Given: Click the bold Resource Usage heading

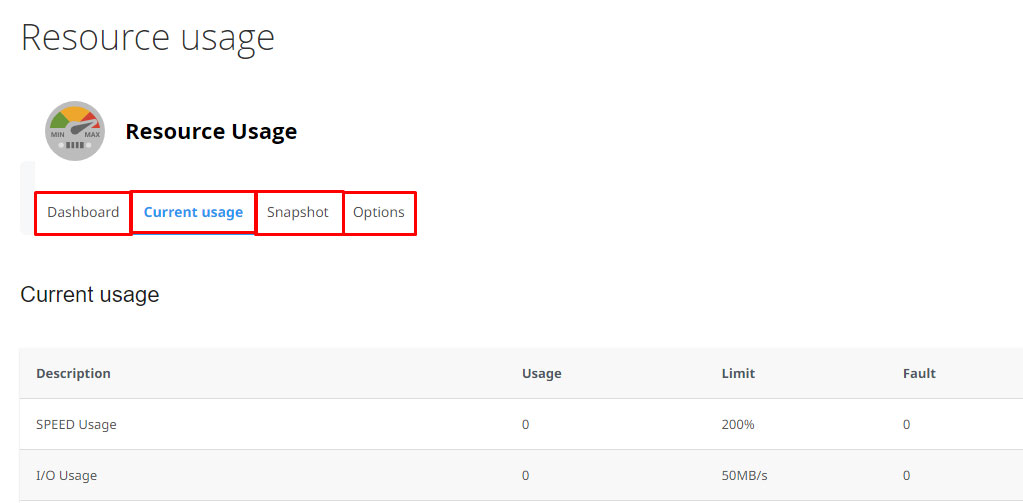Looking at the screenshot, I should point(211,132).
